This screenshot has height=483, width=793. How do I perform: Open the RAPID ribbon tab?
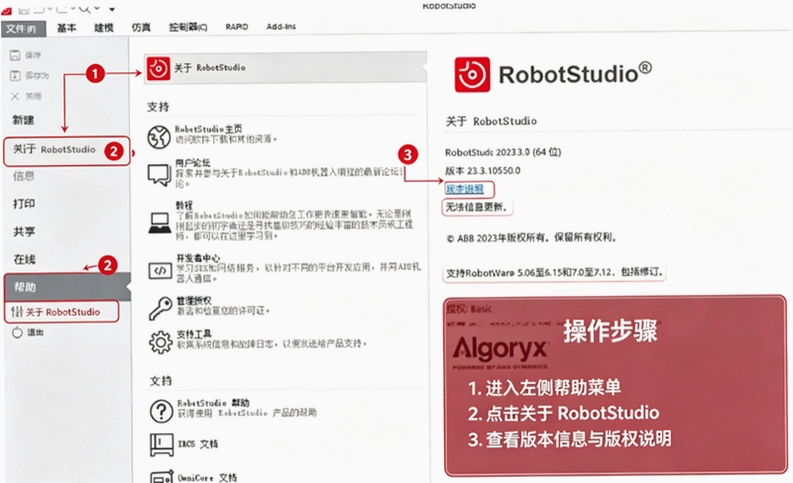point(237,27)
